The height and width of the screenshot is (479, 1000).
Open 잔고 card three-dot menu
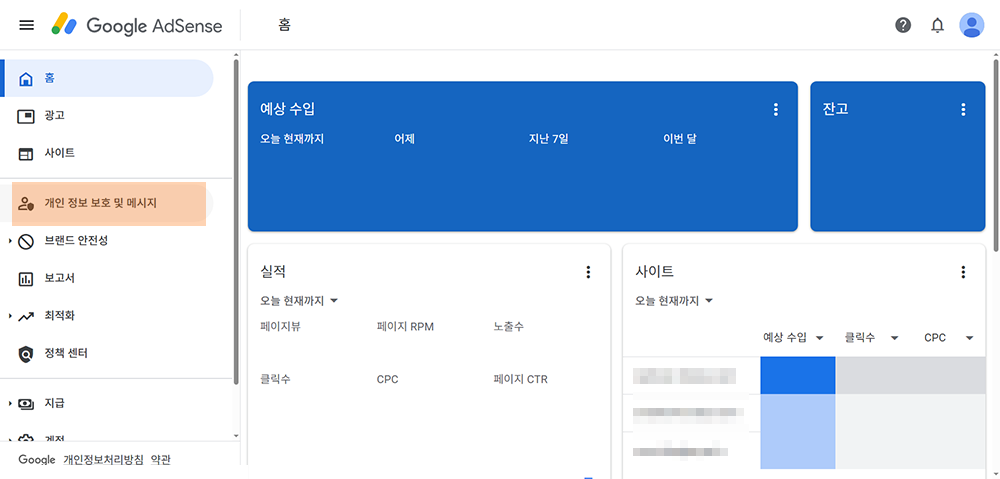963,110
